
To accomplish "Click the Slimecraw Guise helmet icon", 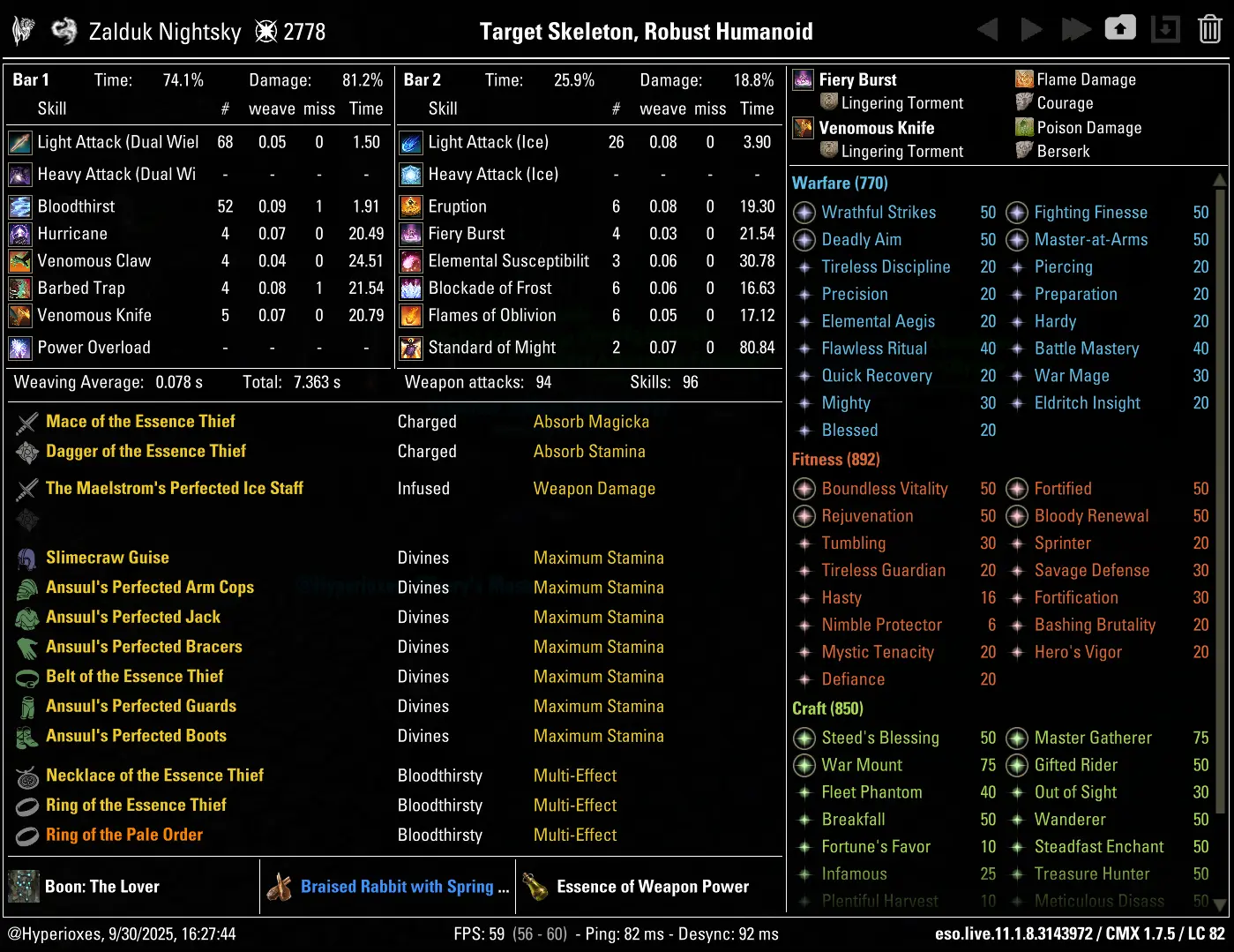I will (x=27, y=558).
